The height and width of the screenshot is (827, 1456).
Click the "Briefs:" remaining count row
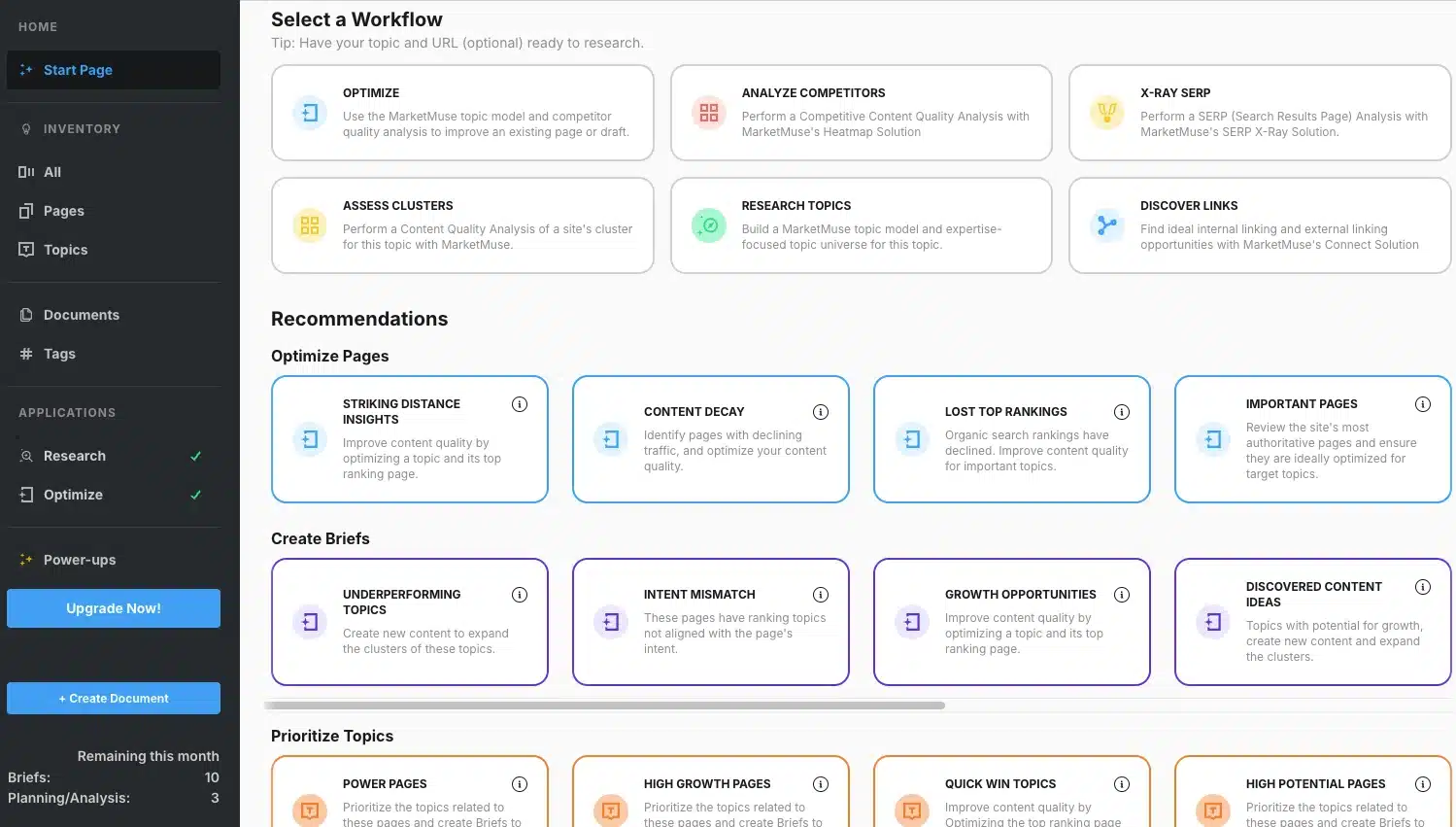tap(114, 777)
